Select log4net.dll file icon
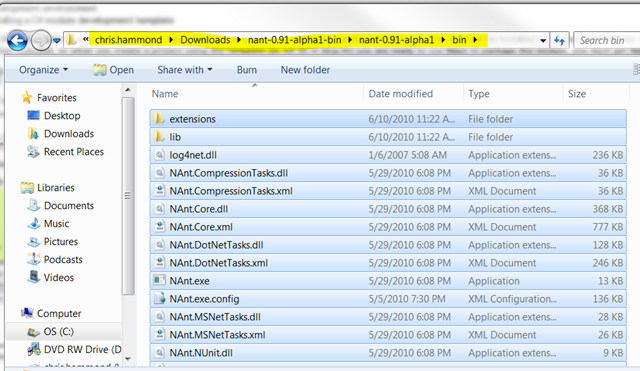This screenshot has height=371, width=640. point(159,155)
